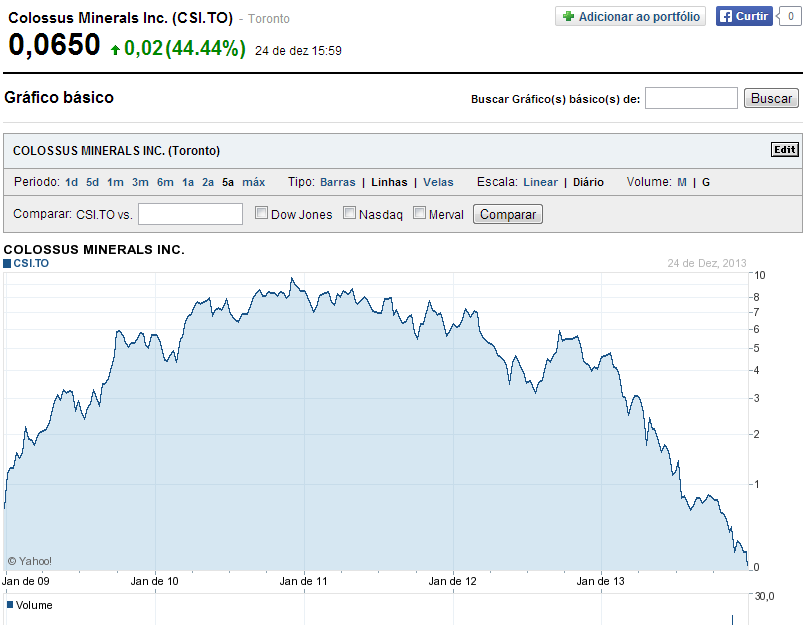Choose the 1m period
This screenshot has height=625, width=803.
click(115, 182)
